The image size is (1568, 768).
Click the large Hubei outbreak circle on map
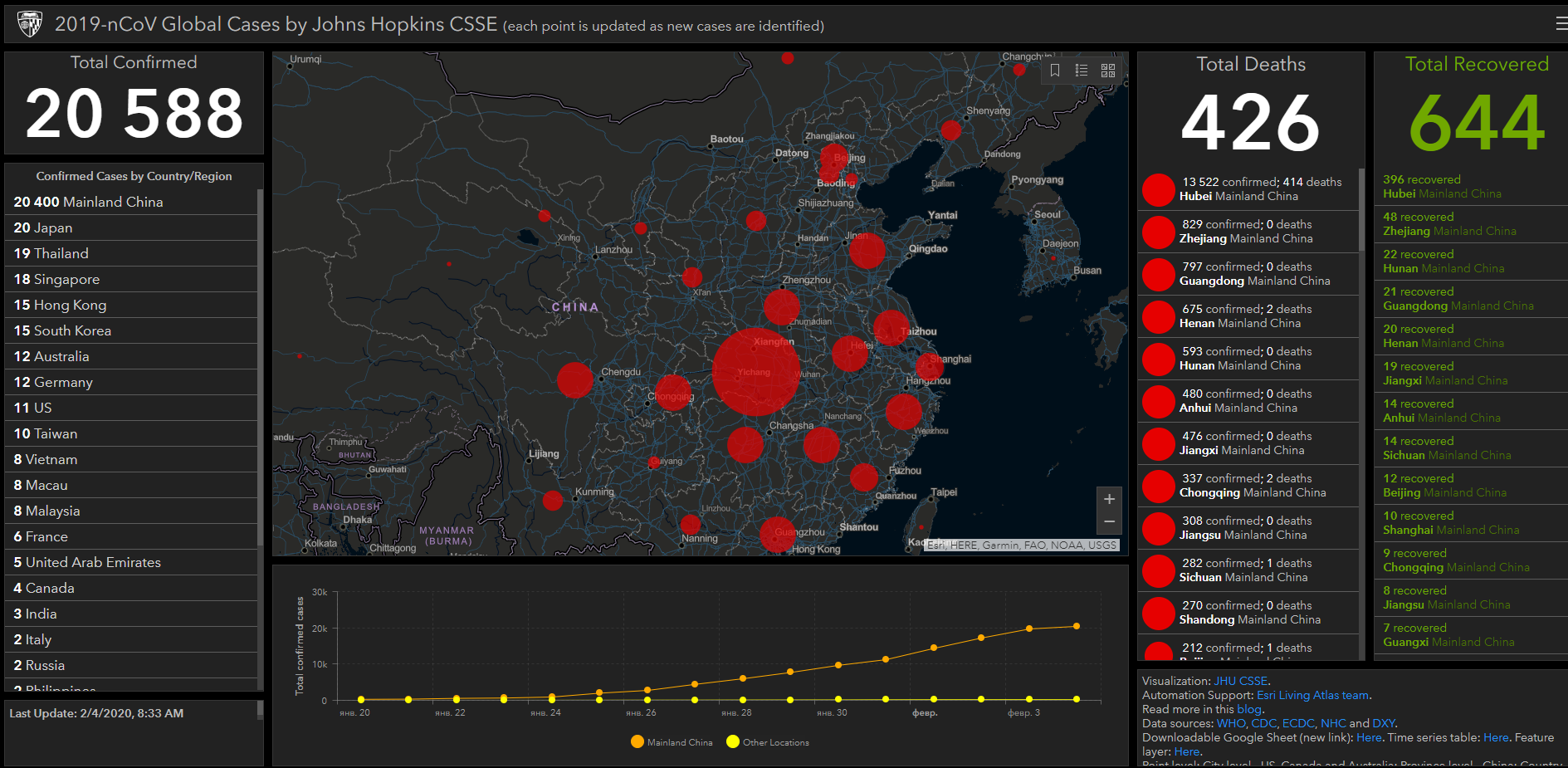point(755,372)
